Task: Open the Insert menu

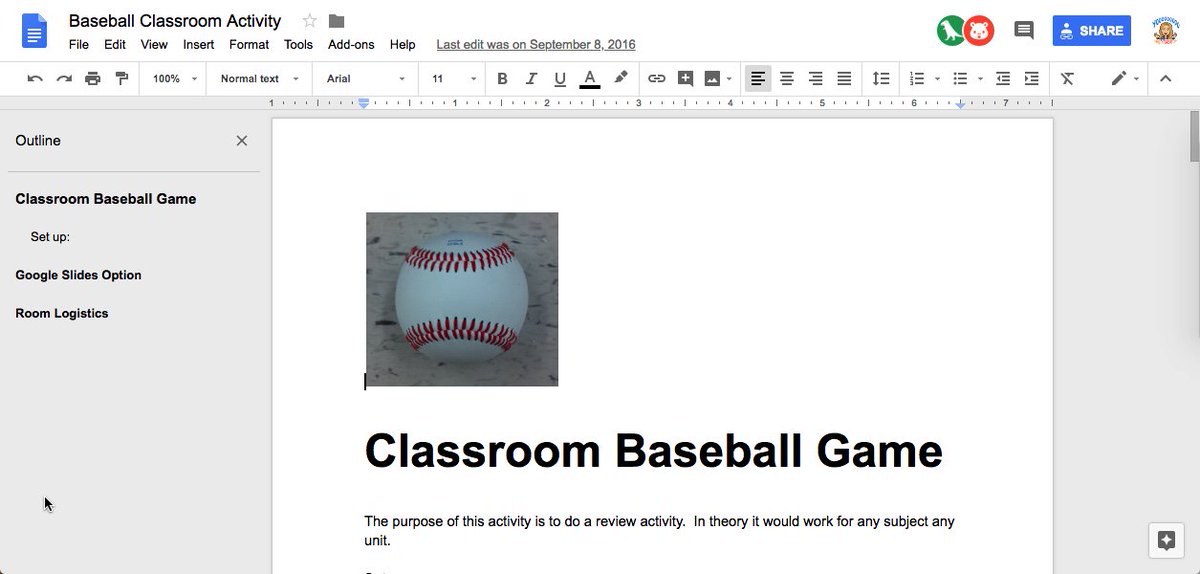Action: click(198, 44)
